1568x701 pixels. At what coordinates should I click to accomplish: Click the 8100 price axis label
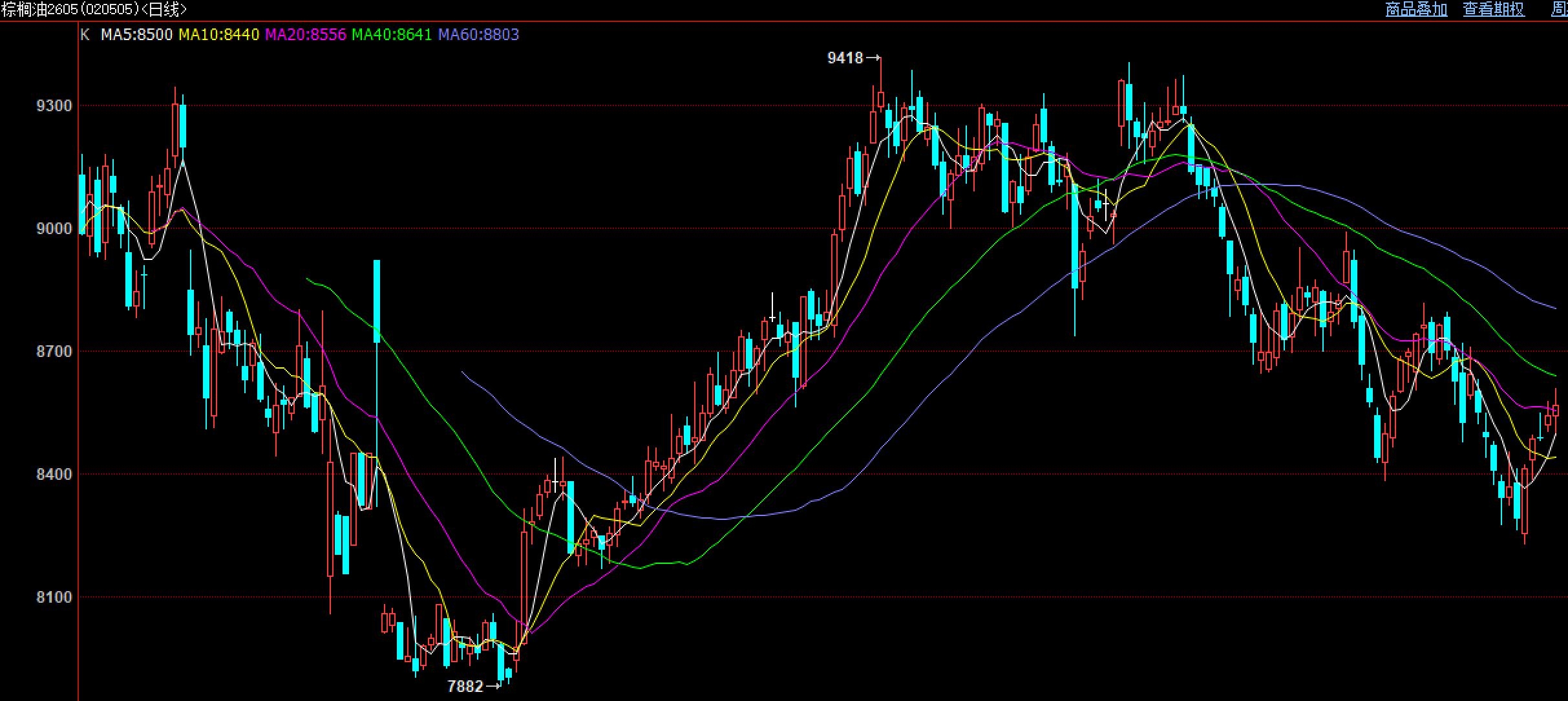click(x=54, y=598)
